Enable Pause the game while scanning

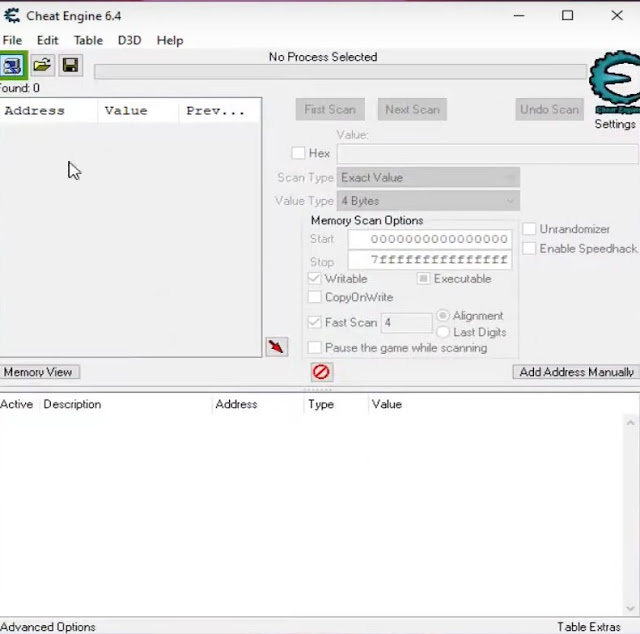pos(314,347)
